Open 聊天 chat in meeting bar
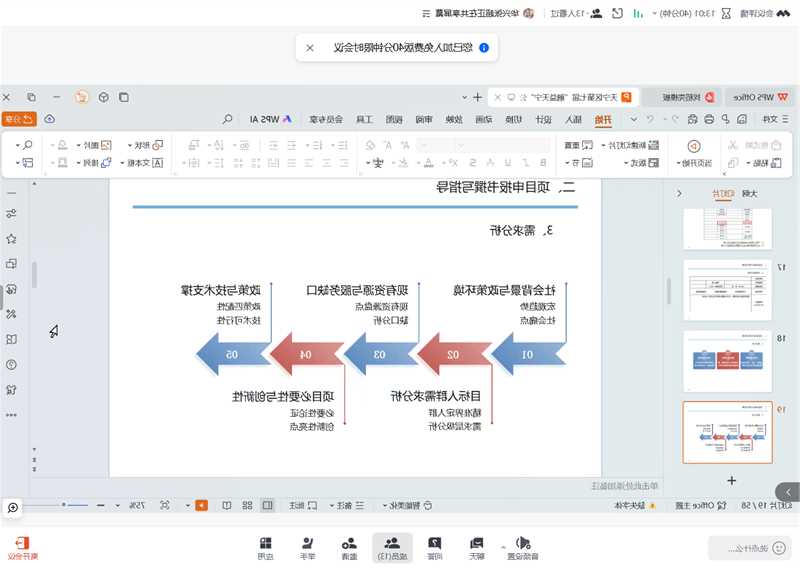Screen dimensions: 800x568 coord(477,548)
